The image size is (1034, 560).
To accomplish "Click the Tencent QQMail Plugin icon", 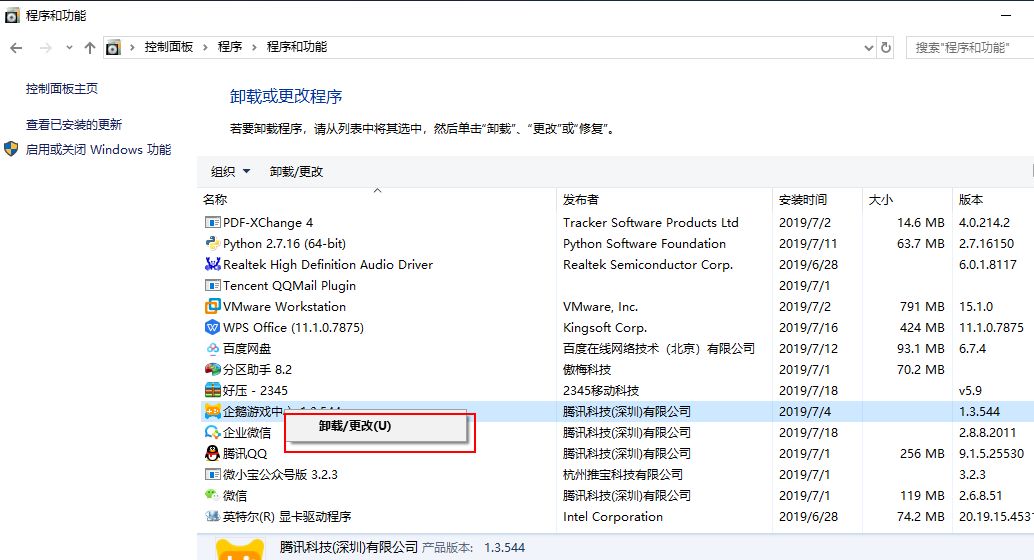I will [x=212, y=286].
